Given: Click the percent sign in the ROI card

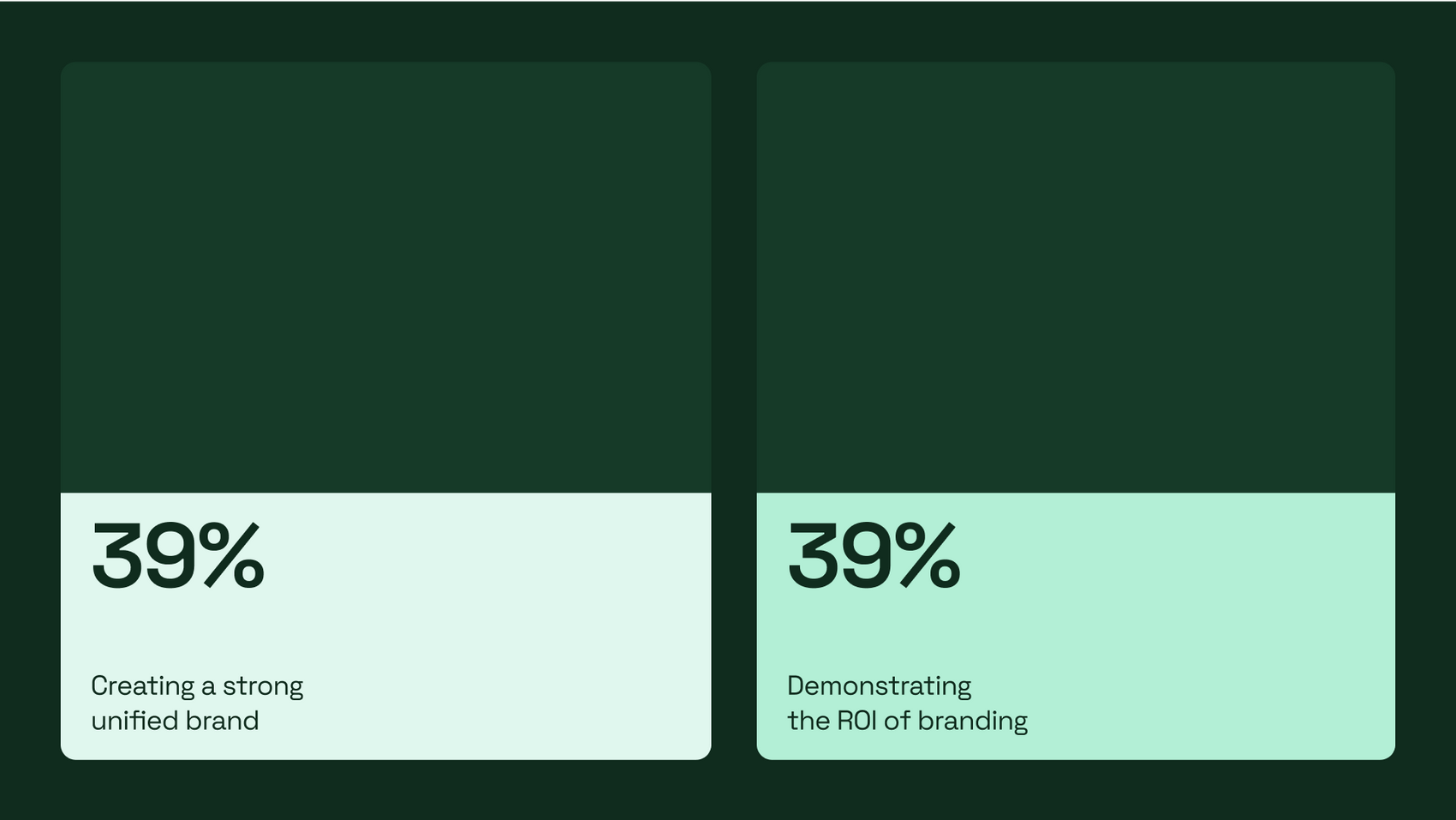Looking at the screenshot, I should click(928, 556).
